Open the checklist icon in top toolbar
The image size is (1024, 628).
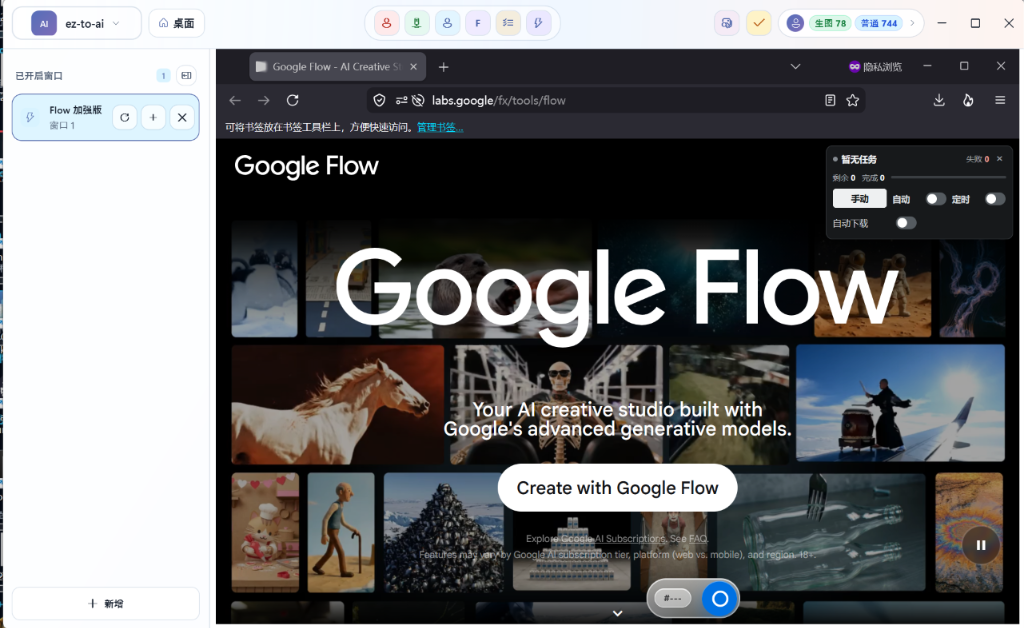coord(508,24)
